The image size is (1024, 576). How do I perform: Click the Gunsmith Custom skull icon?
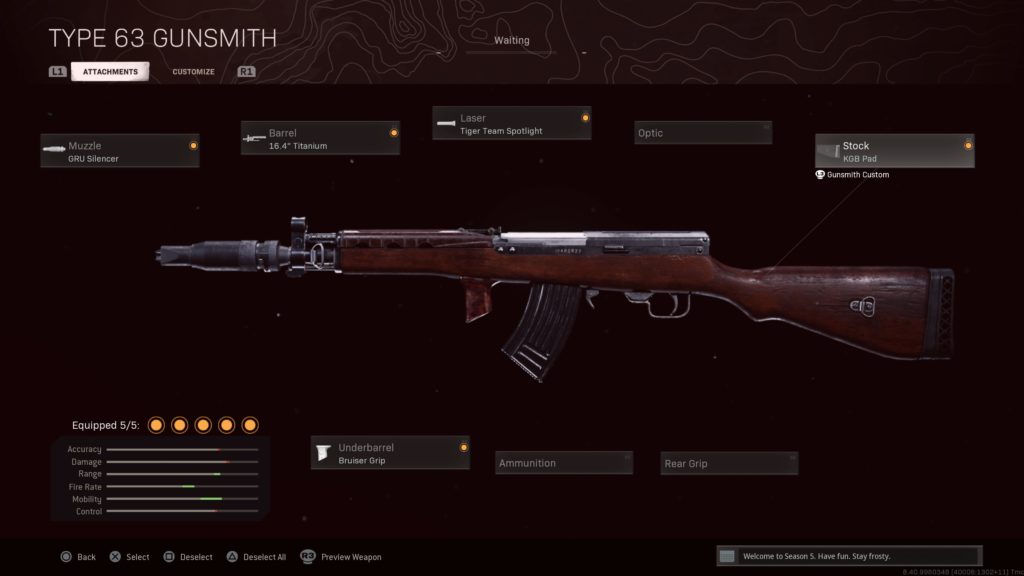click(820, 174)
